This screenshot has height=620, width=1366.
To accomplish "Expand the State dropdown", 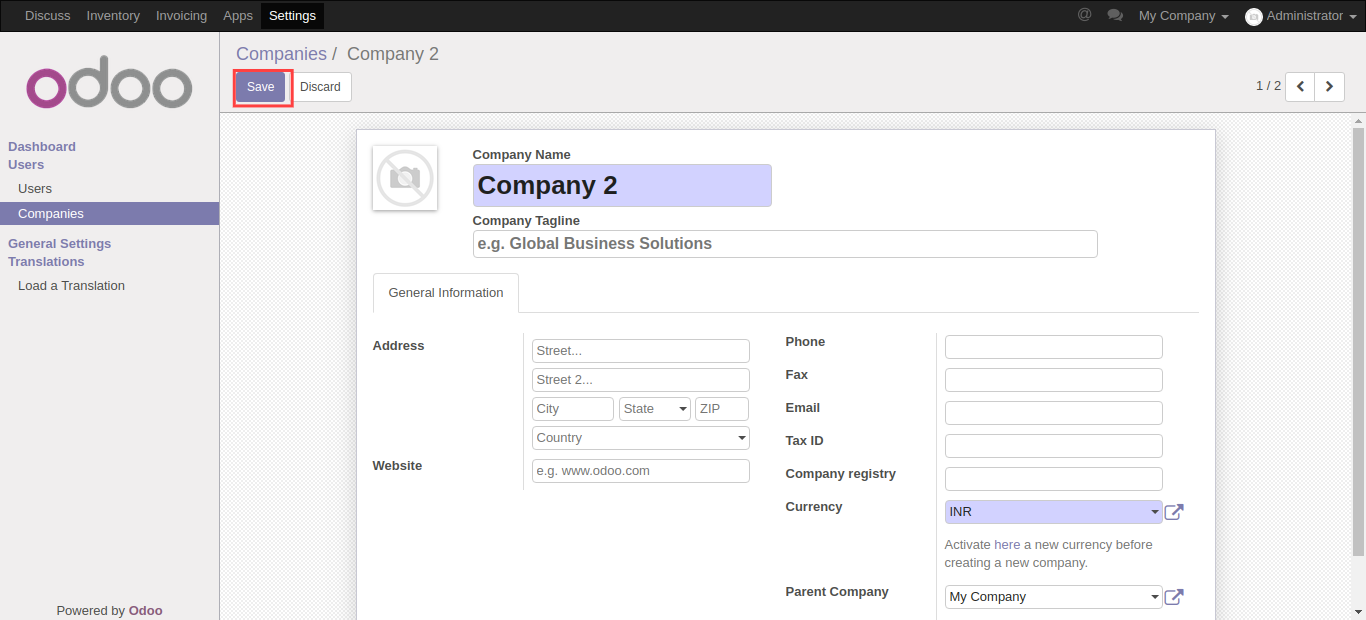I will [x=654, y=409].
